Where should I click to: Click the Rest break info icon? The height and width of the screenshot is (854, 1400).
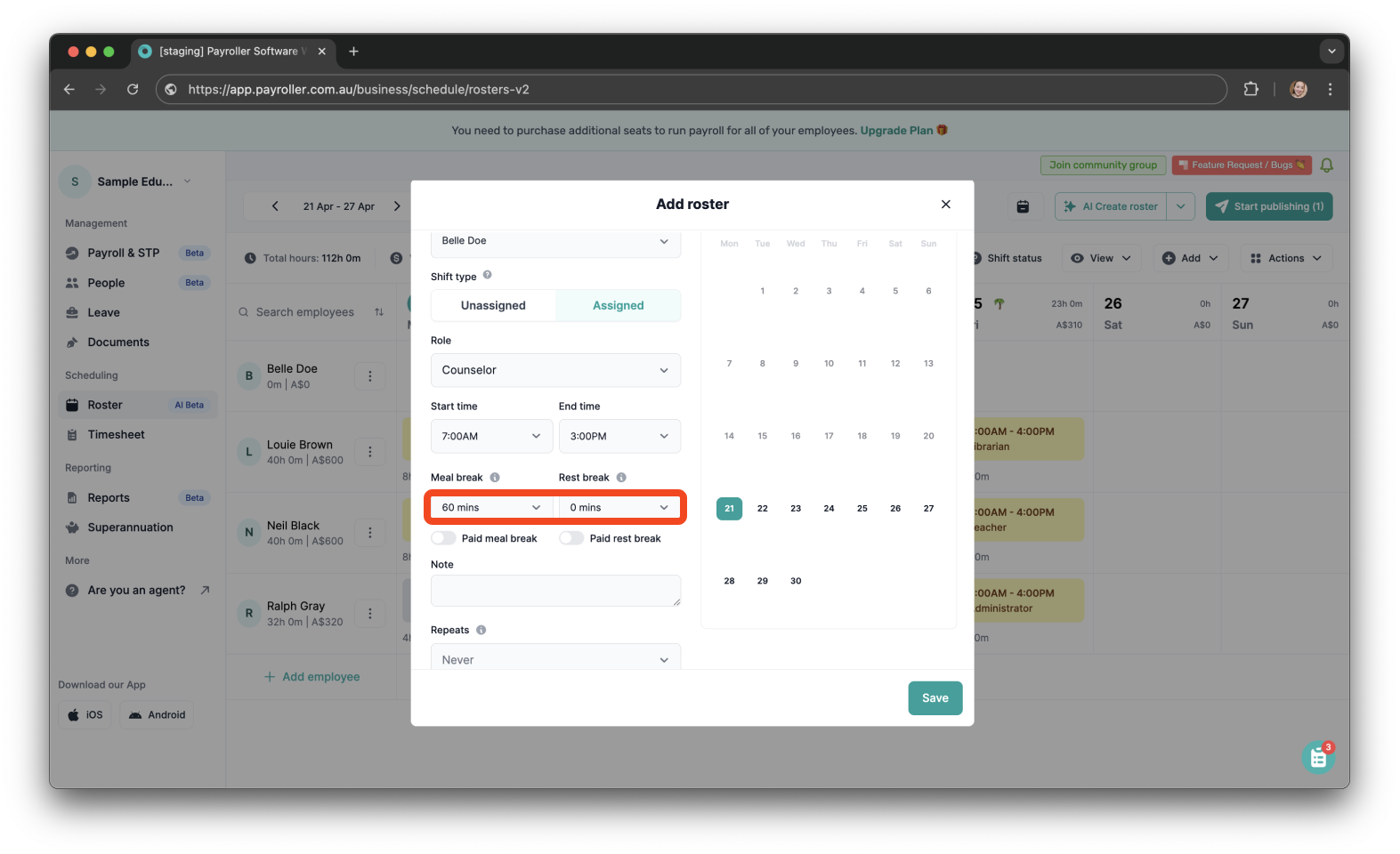(621, 478)
